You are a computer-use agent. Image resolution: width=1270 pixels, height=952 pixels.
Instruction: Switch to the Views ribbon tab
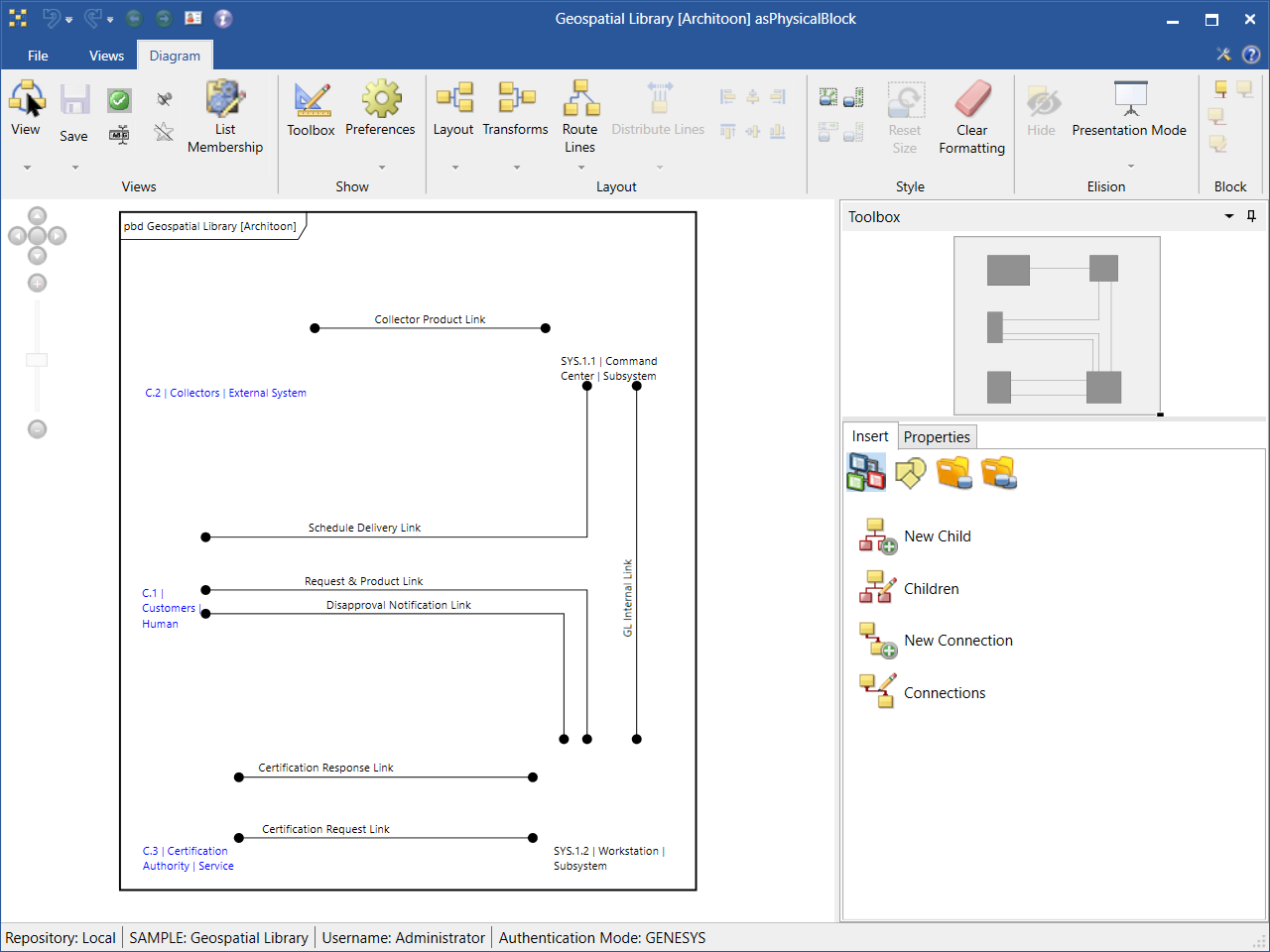coord(106,56)
